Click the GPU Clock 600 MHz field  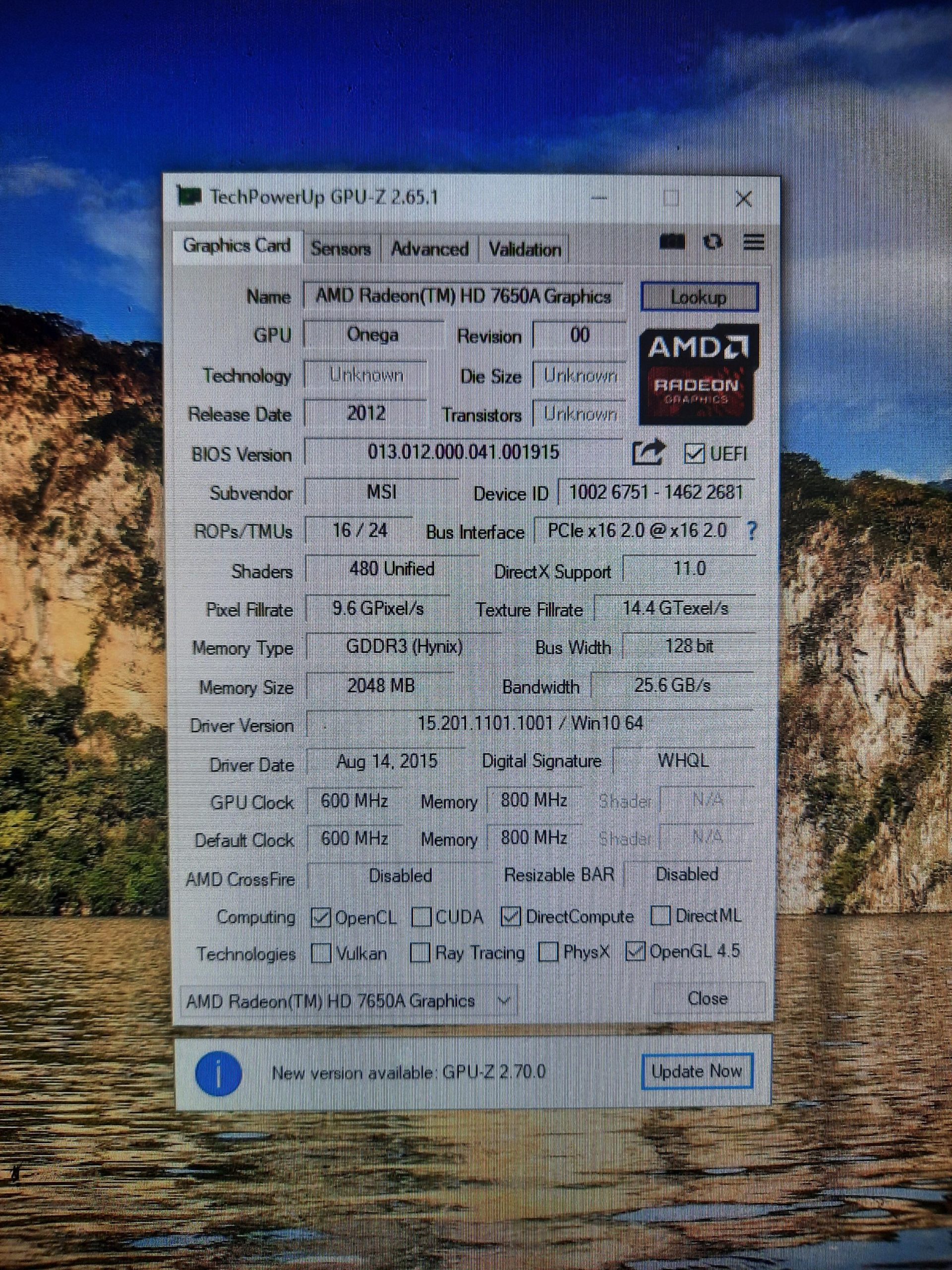[x=354, y=800]
